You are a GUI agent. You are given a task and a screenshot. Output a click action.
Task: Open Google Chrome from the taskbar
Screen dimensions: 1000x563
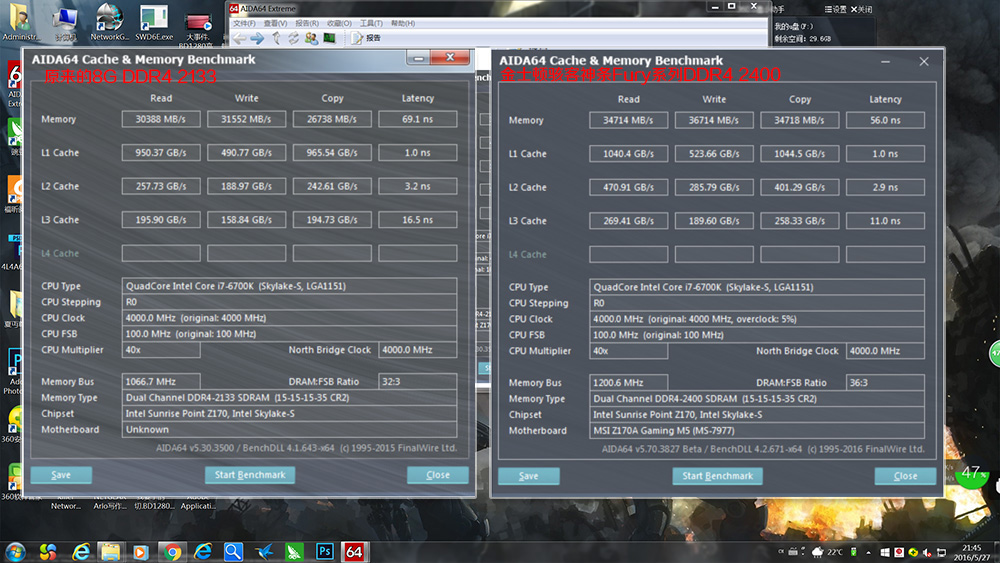[172, 552]
